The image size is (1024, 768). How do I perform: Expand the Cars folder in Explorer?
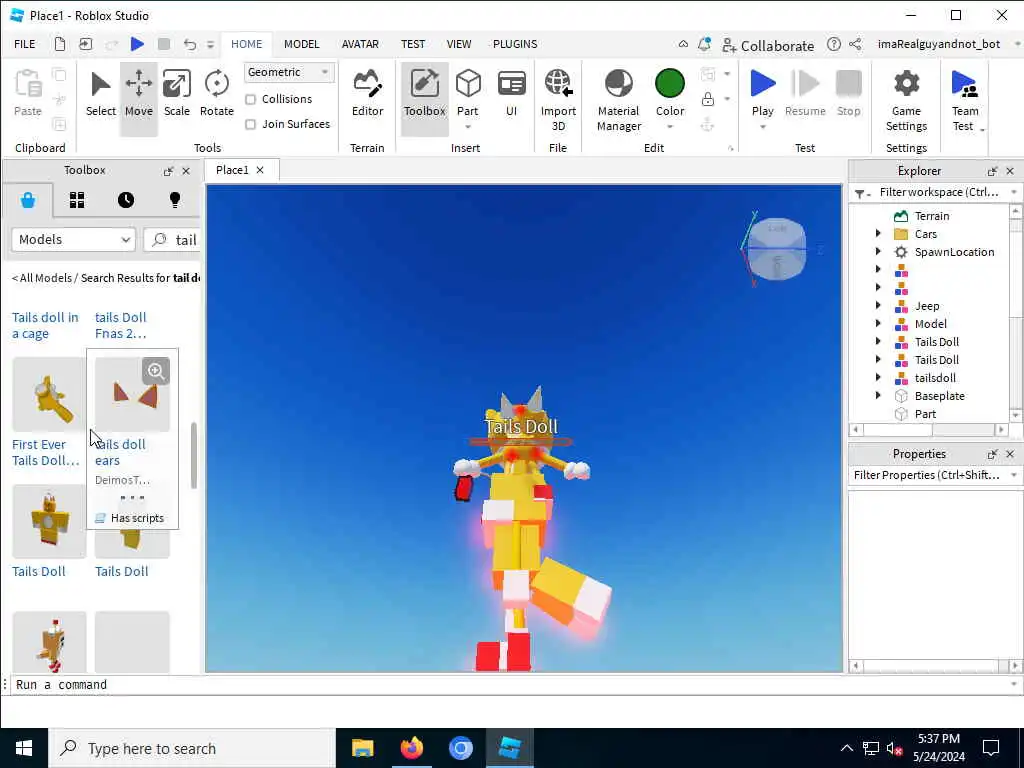click(878, 233)
